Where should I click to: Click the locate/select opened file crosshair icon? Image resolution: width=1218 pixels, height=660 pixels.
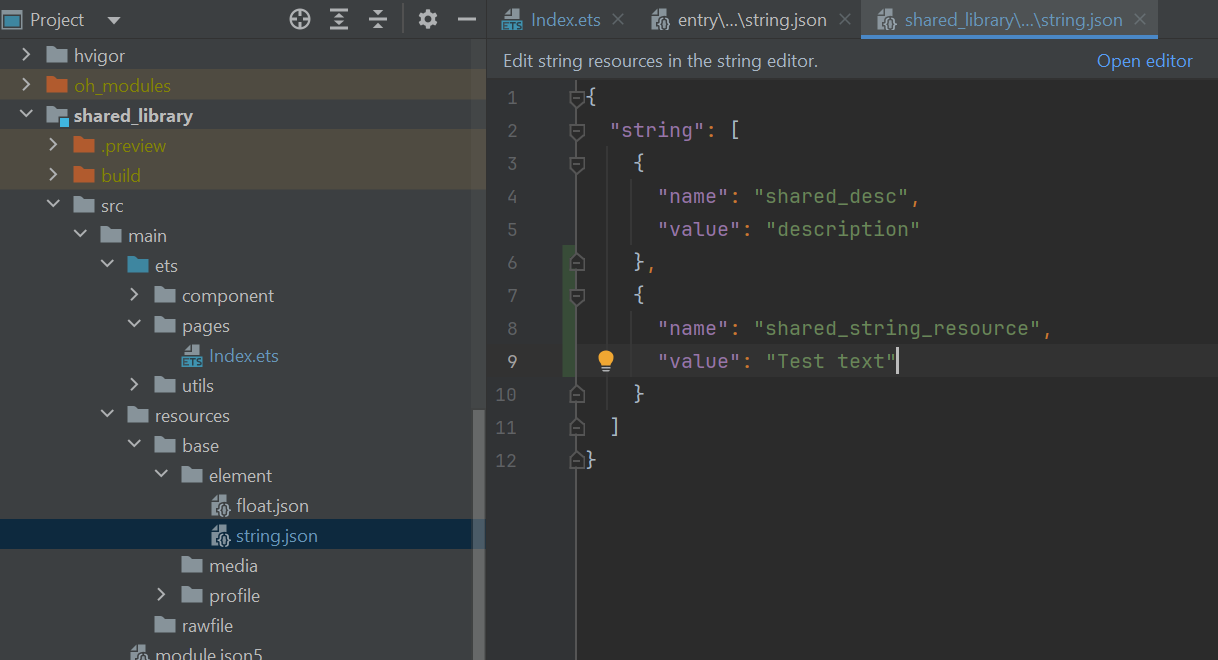[x=300, y=19]
